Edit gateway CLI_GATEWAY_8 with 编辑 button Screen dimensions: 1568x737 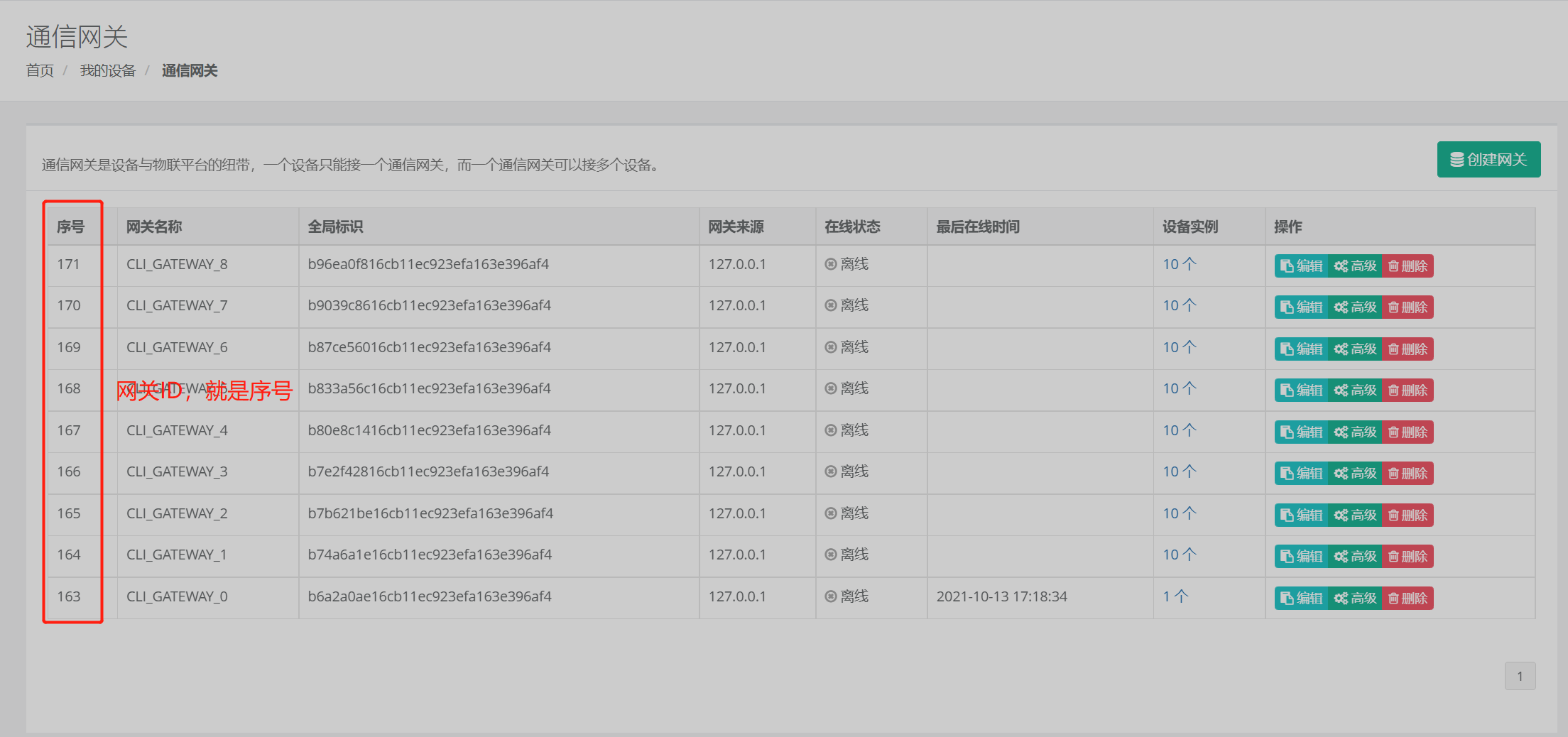1301,266
